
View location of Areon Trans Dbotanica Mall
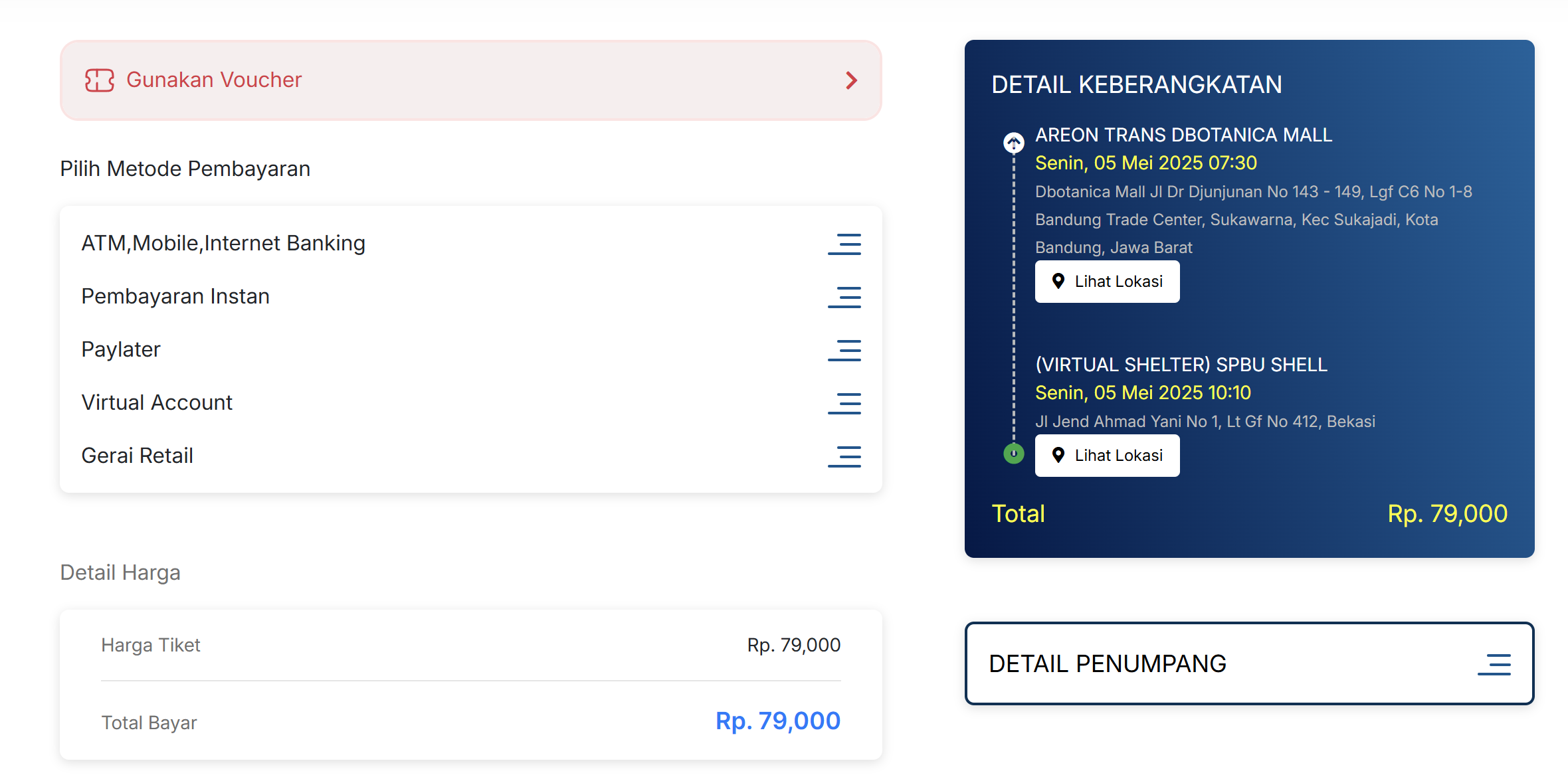click(x=1108, y=282)
